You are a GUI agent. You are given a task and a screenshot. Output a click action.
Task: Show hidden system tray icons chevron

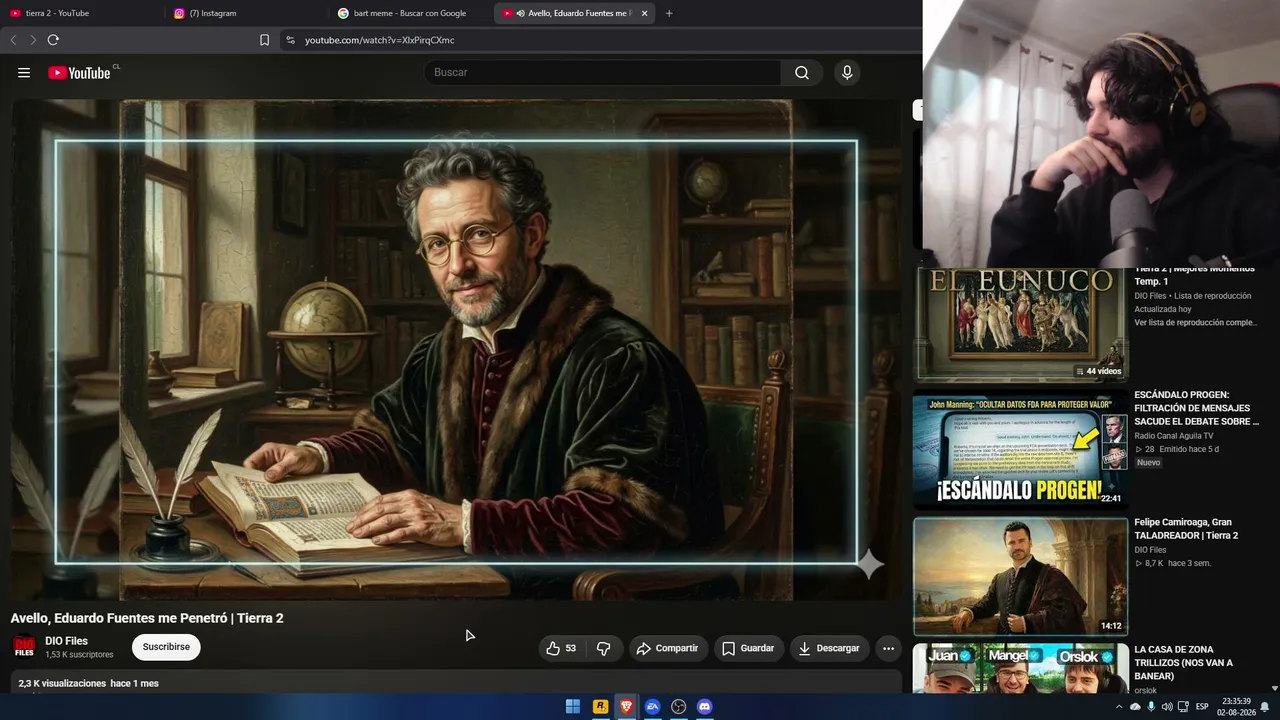1119,707
